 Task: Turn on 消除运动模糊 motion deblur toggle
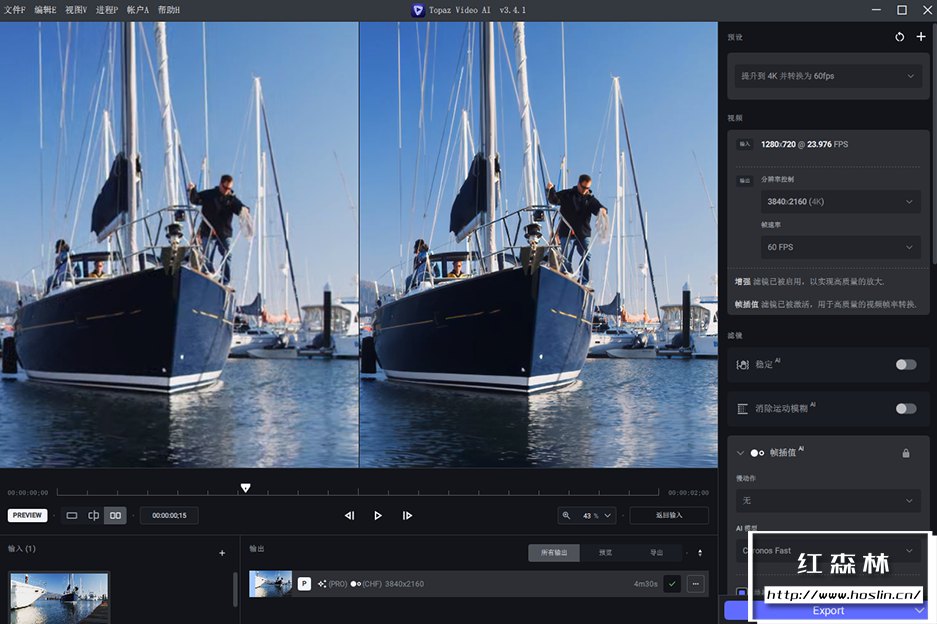[x=906, y=408]
